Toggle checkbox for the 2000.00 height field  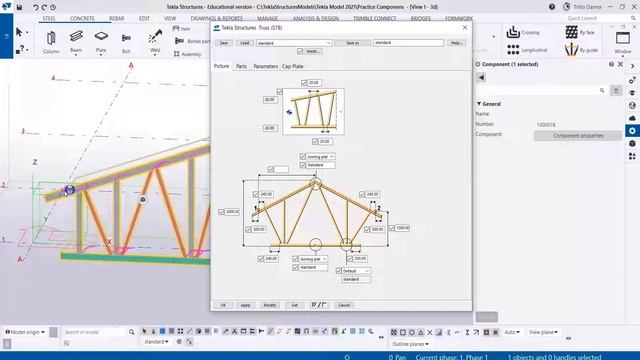221,212
